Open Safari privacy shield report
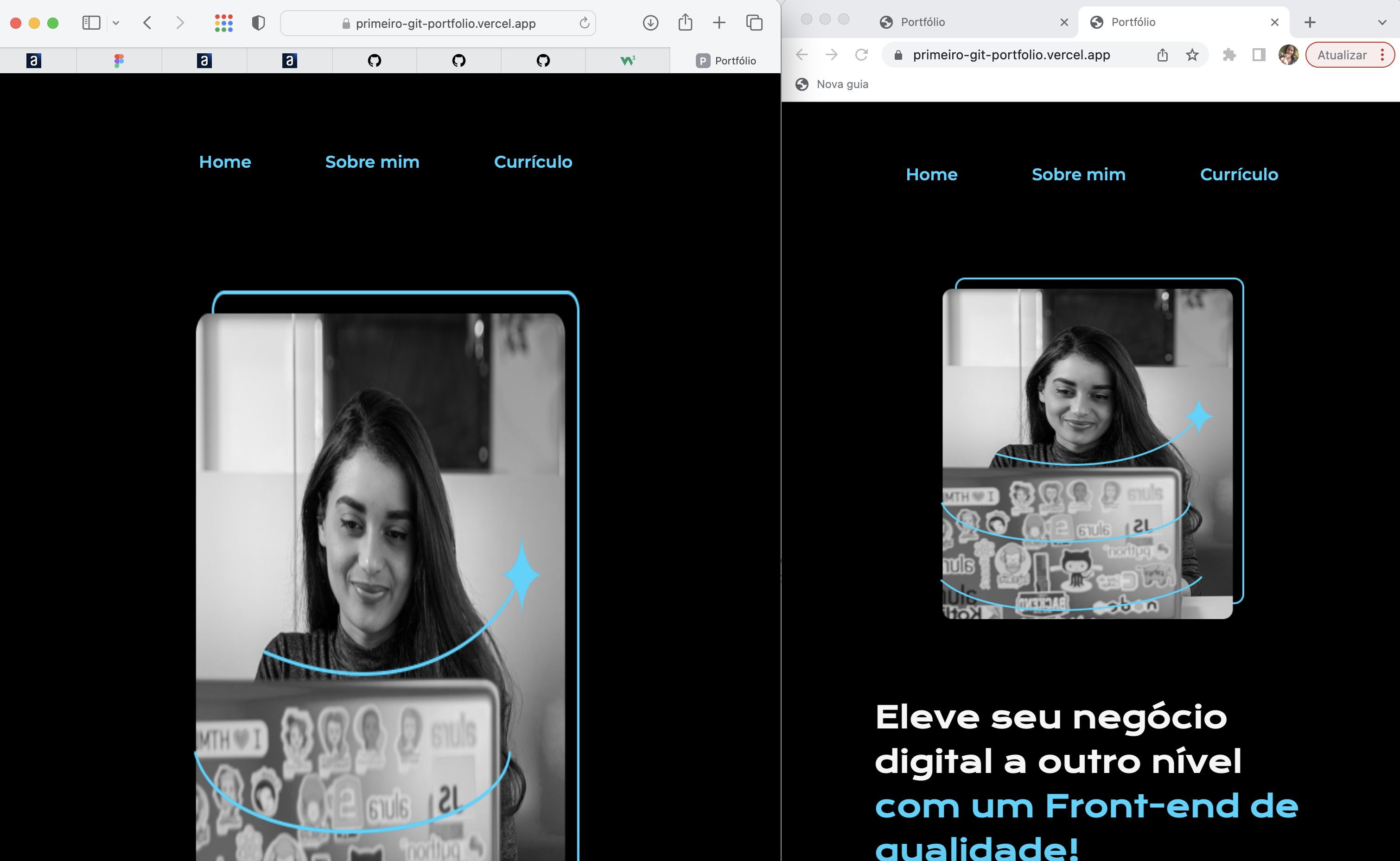Viewport: 1400px width, 861px height. pyautogui.click(x=258, y=23)
